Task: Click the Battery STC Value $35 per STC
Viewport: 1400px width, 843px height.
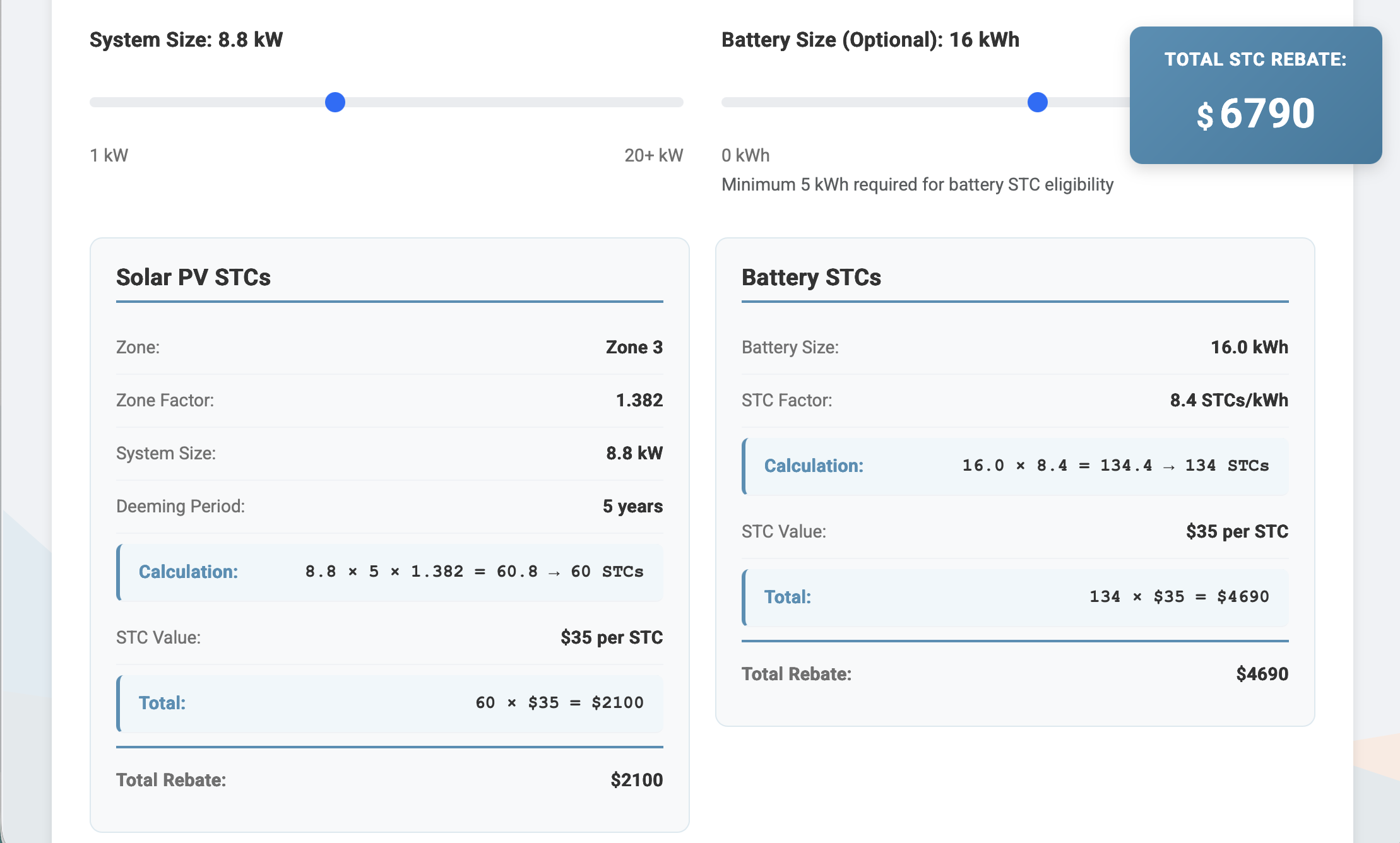Action: coord(1237,531)
